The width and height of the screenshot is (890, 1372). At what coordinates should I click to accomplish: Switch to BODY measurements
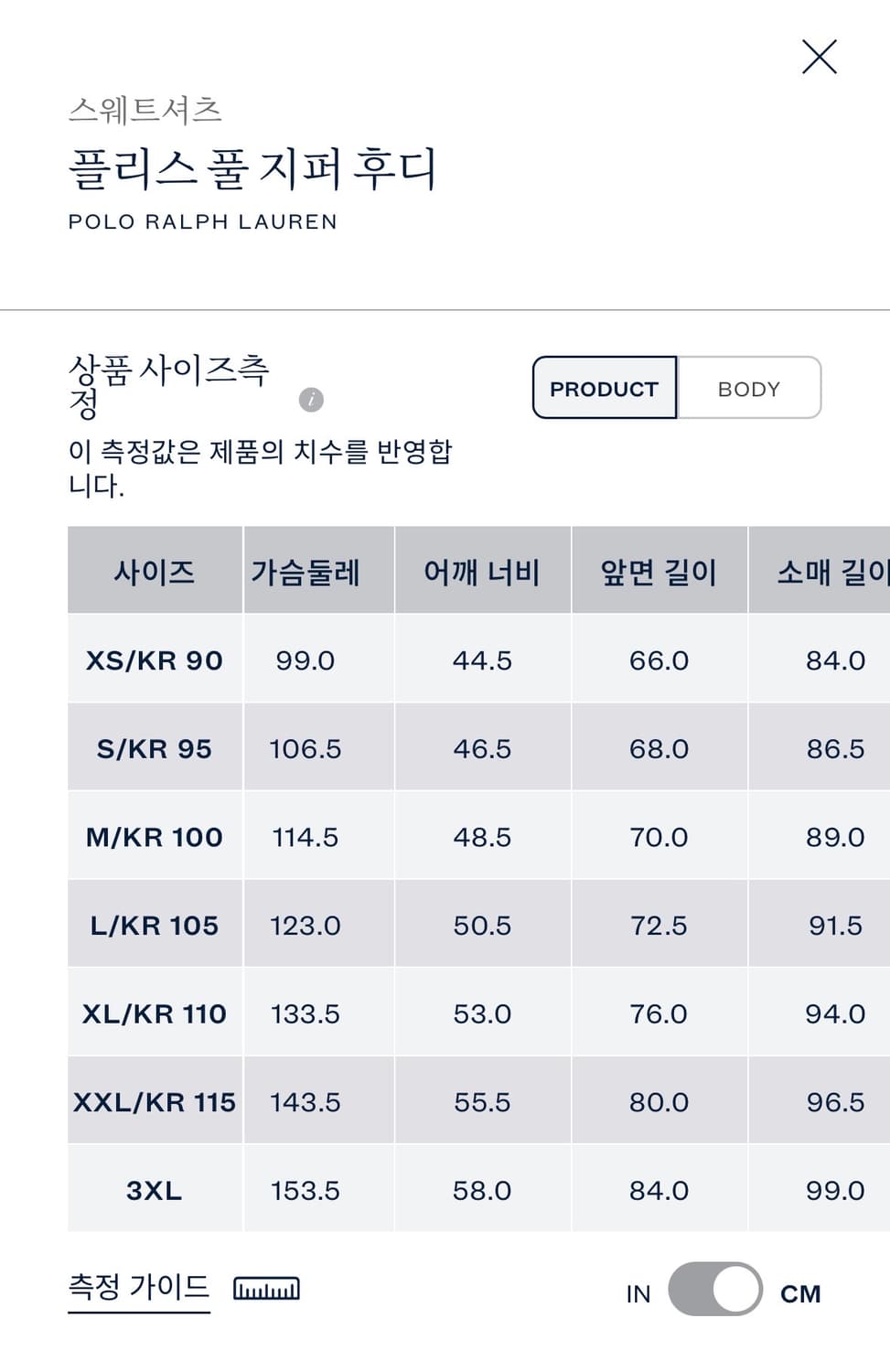click(x=748, y=388)
